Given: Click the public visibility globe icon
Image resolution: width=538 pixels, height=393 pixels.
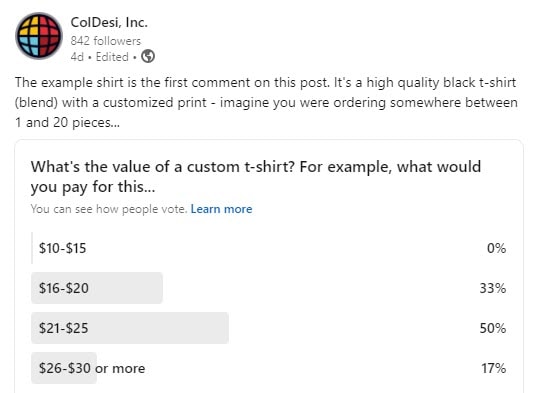Looking at the screenshot, I should (148, 56).
